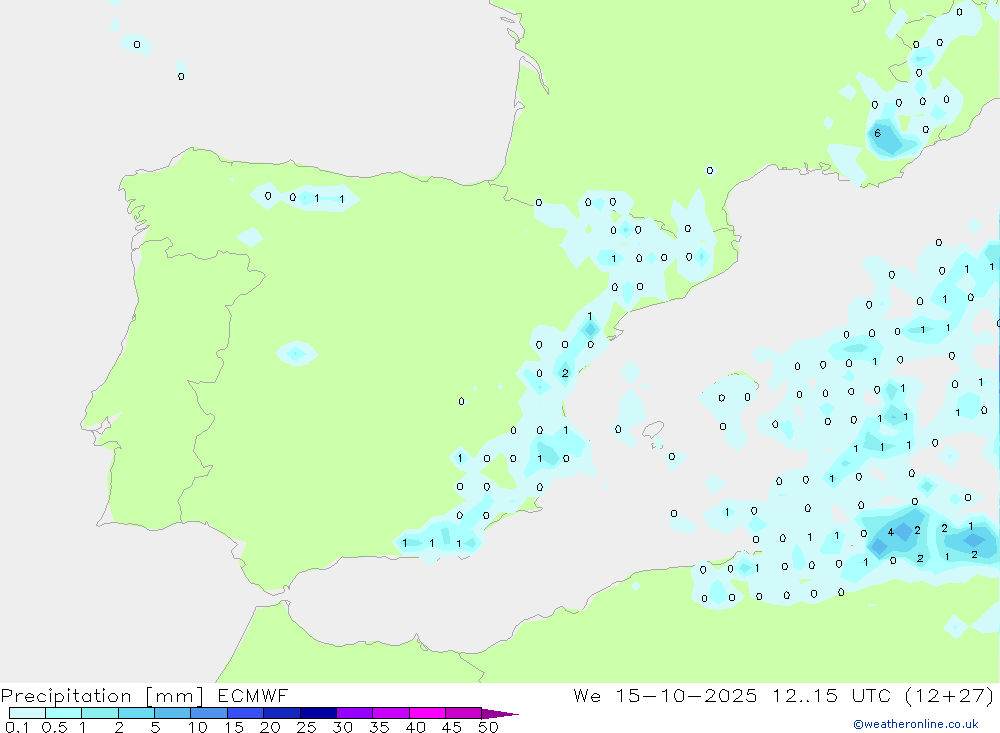Click the '0.1' legend scale label
Image resolution: width=1000 pixels, height=733 pixels.
point(17,727)
